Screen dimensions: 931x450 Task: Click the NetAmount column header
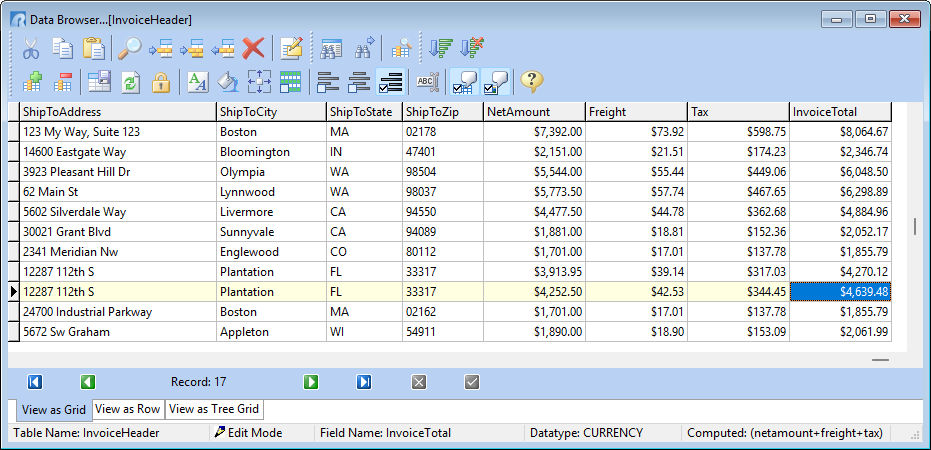click(534, 112)
